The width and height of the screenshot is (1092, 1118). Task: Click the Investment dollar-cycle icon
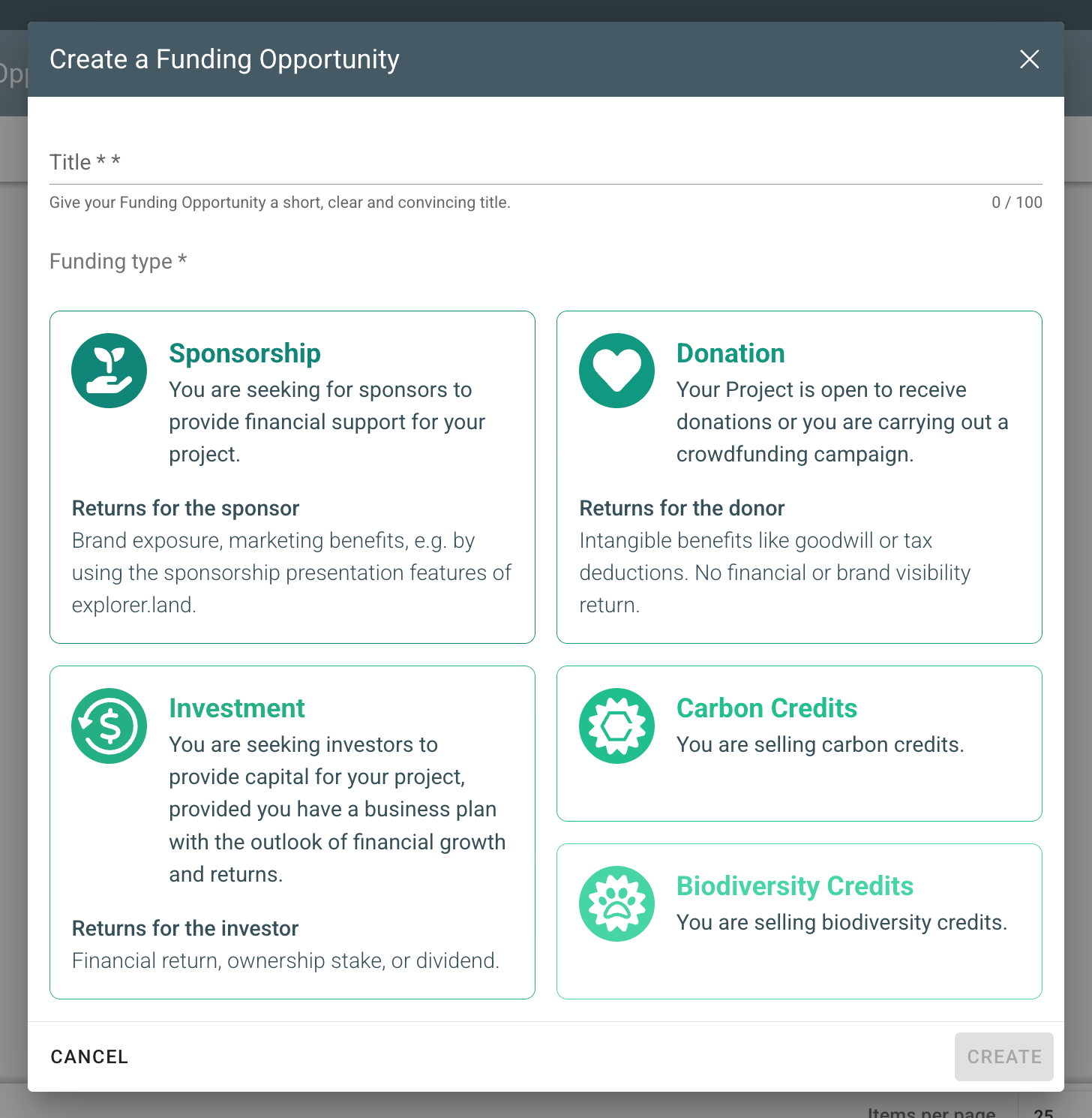[x=109, y=726]
